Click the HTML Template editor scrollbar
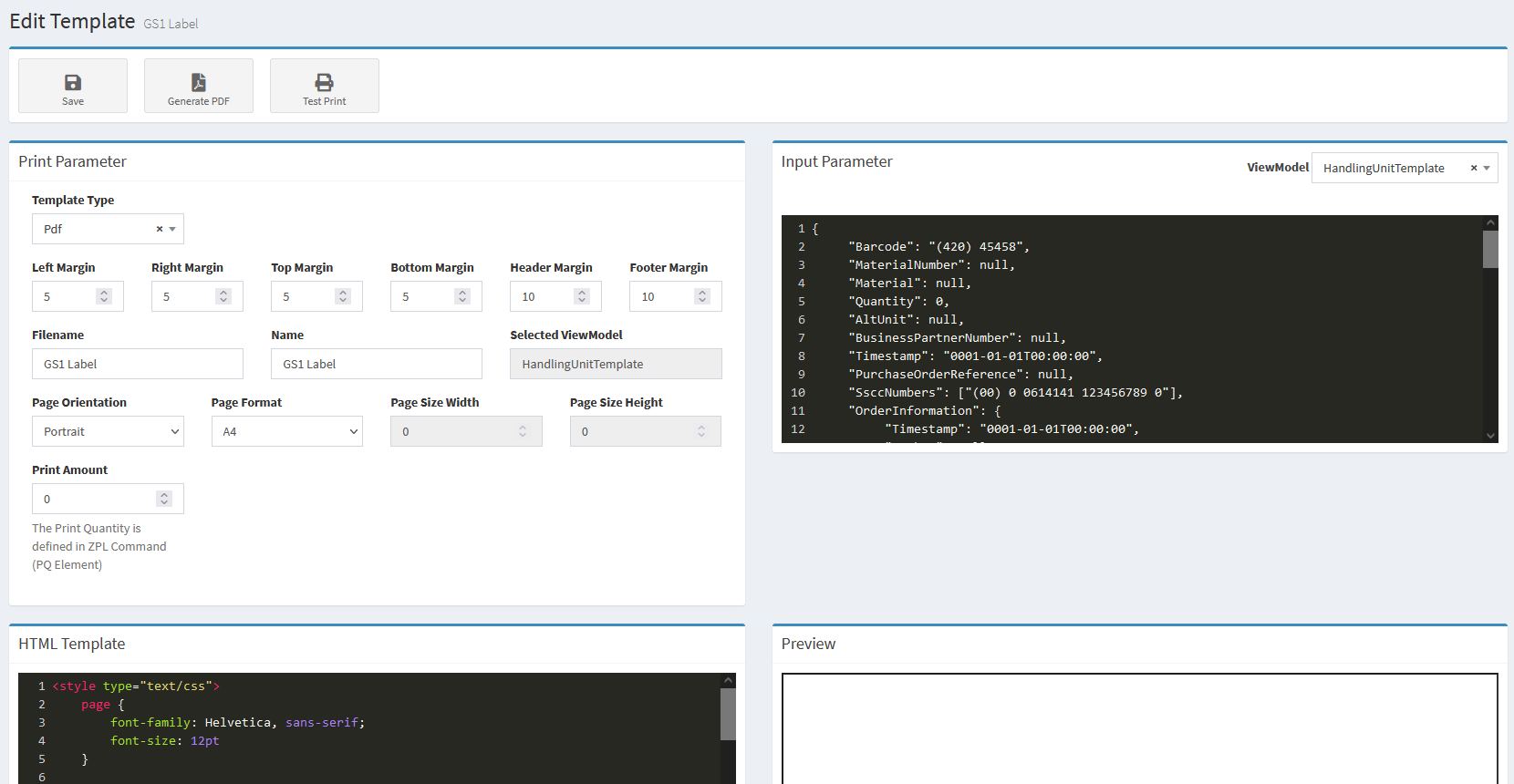The width and height of the screenshot is (1514, 784). 728,714
